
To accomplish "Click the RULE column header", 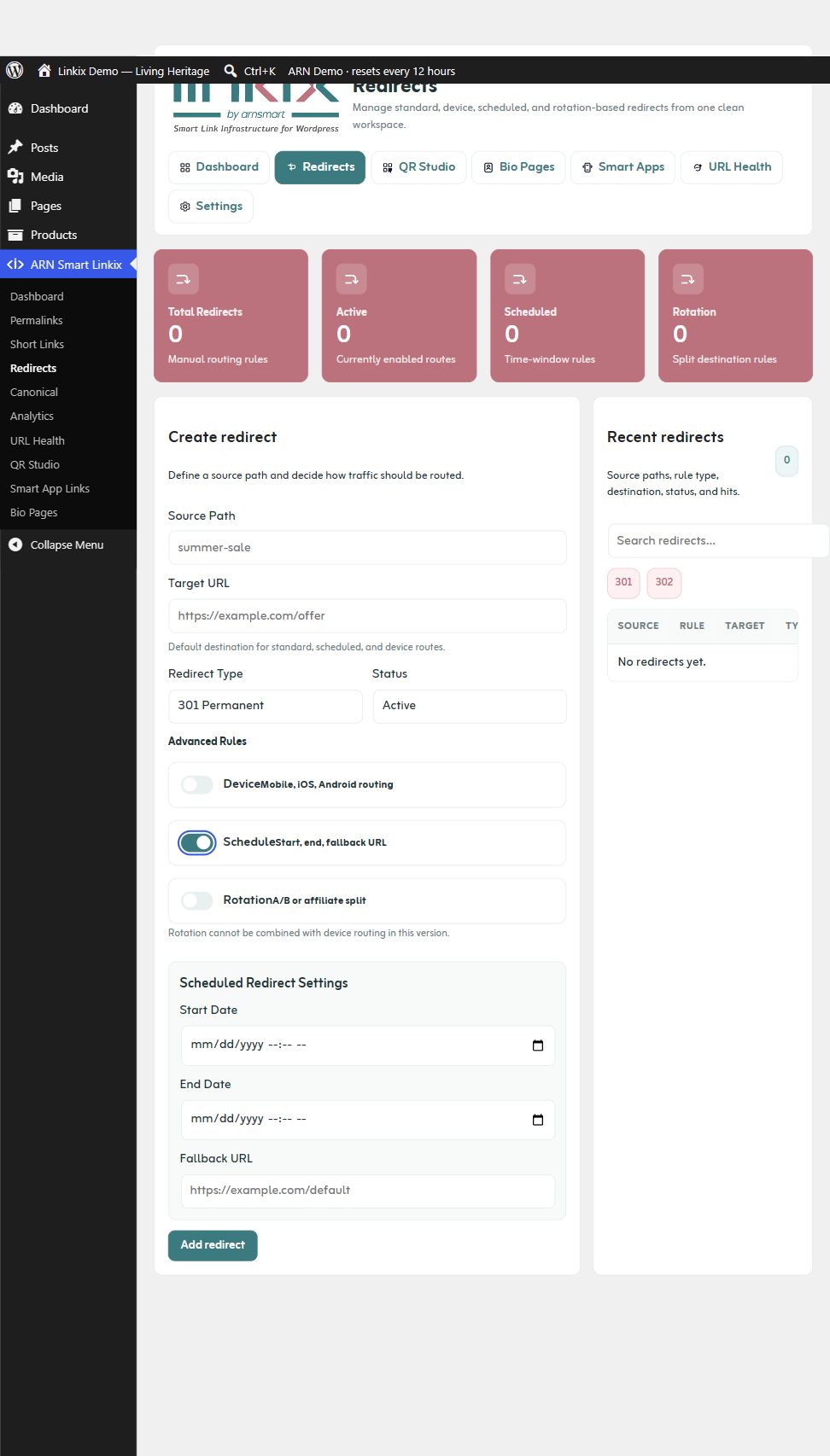I will click(692, 626).
